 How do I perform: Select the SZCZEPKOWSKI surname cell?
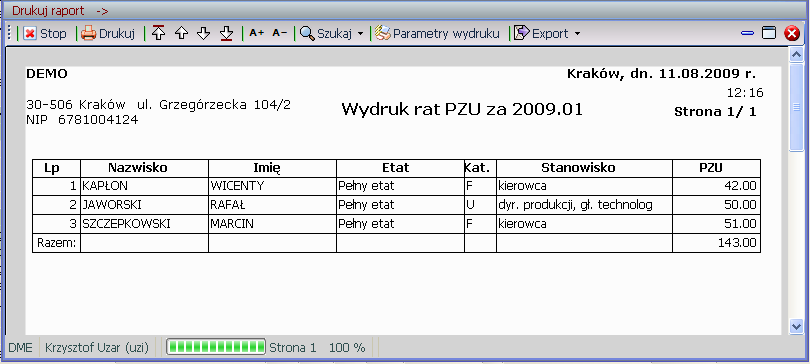coord(145,224)
